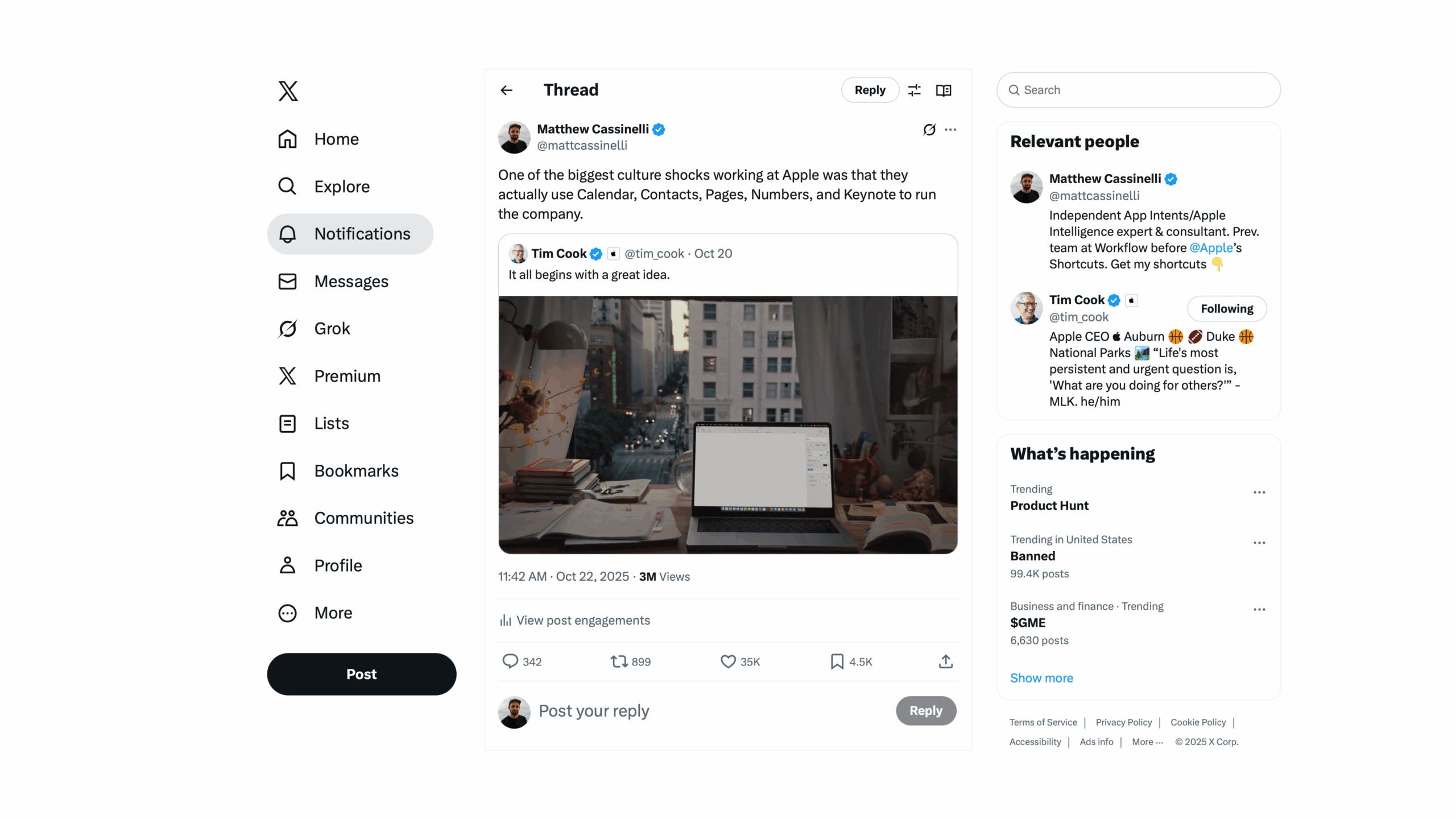Go back using the Thread arrow
The width and height of the screenshot is (1456, 819).
pyautogui.click(x=506, y=90)
